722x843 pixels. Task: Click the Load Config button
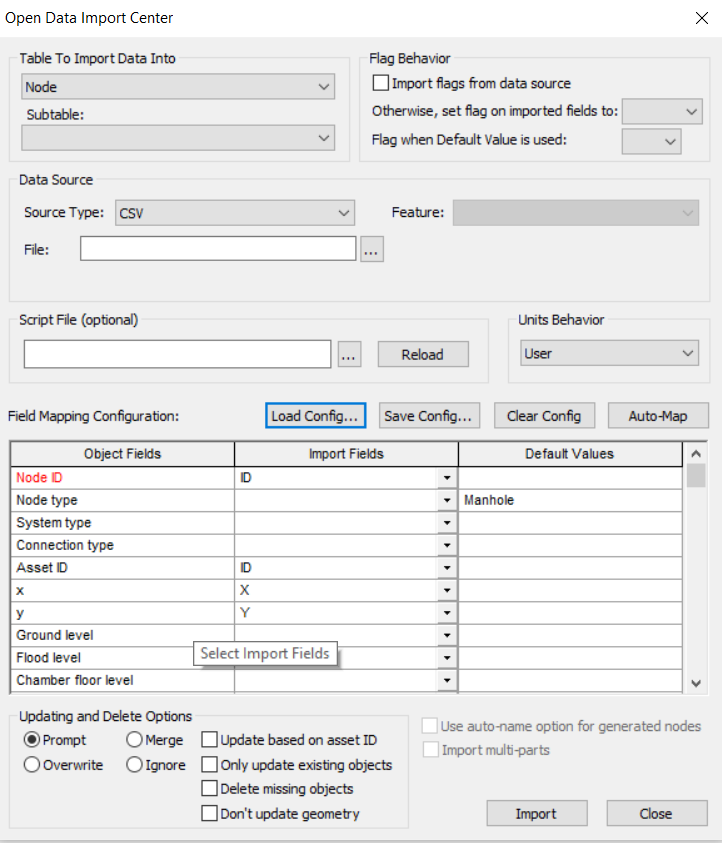(x=315, y=415)
